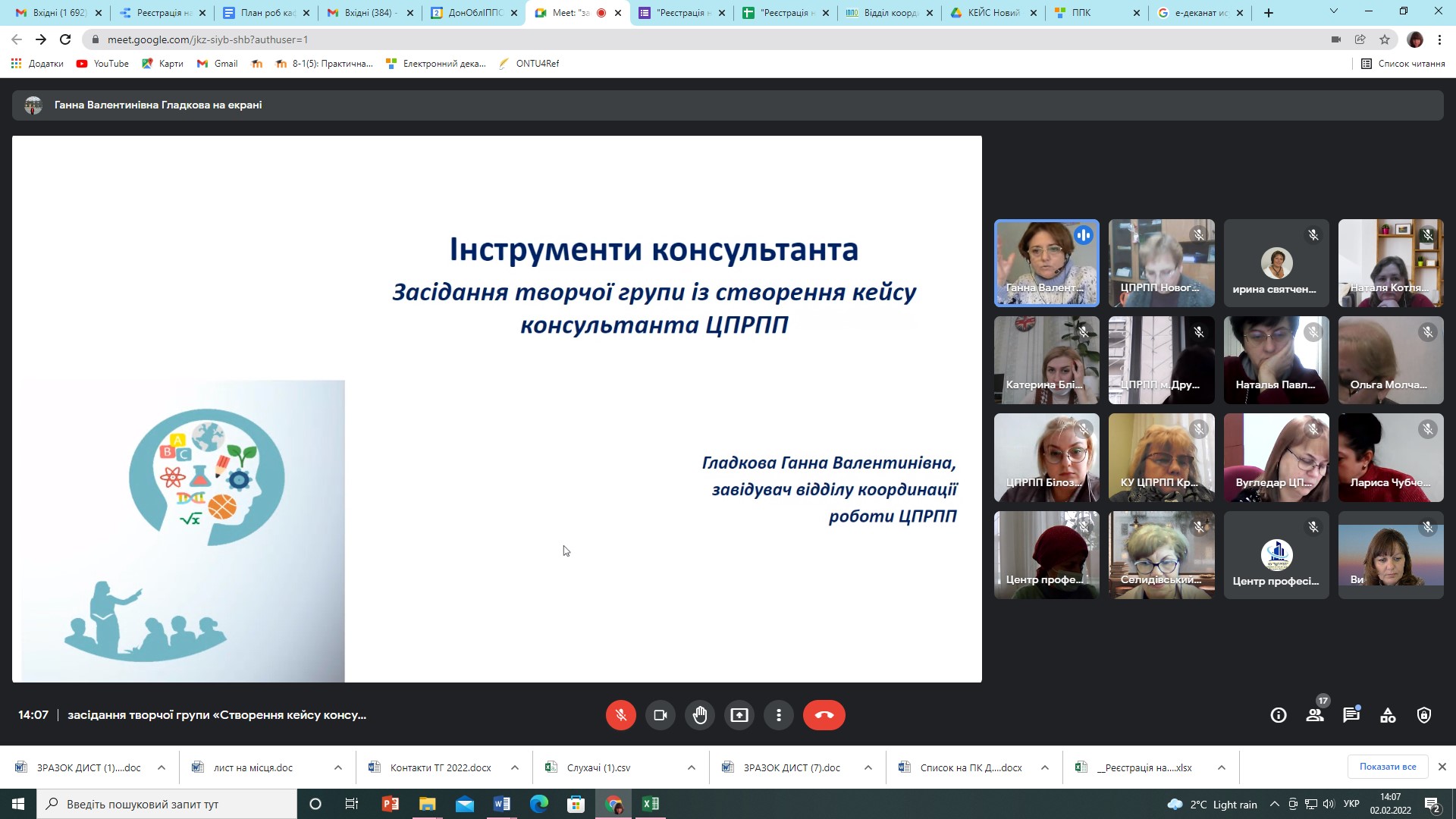Open downloaded file Слухачі (1).csv
The width and height of the screenshot is (1456, 819).
598,767
